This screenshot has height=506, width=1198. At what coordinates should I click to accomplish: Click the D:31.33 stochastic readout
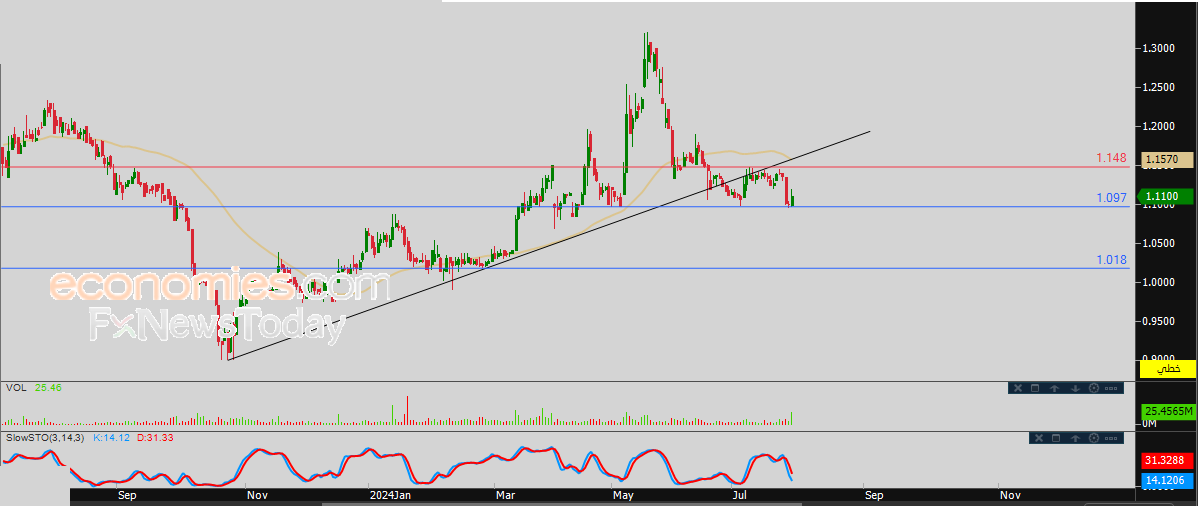point(155,438)
